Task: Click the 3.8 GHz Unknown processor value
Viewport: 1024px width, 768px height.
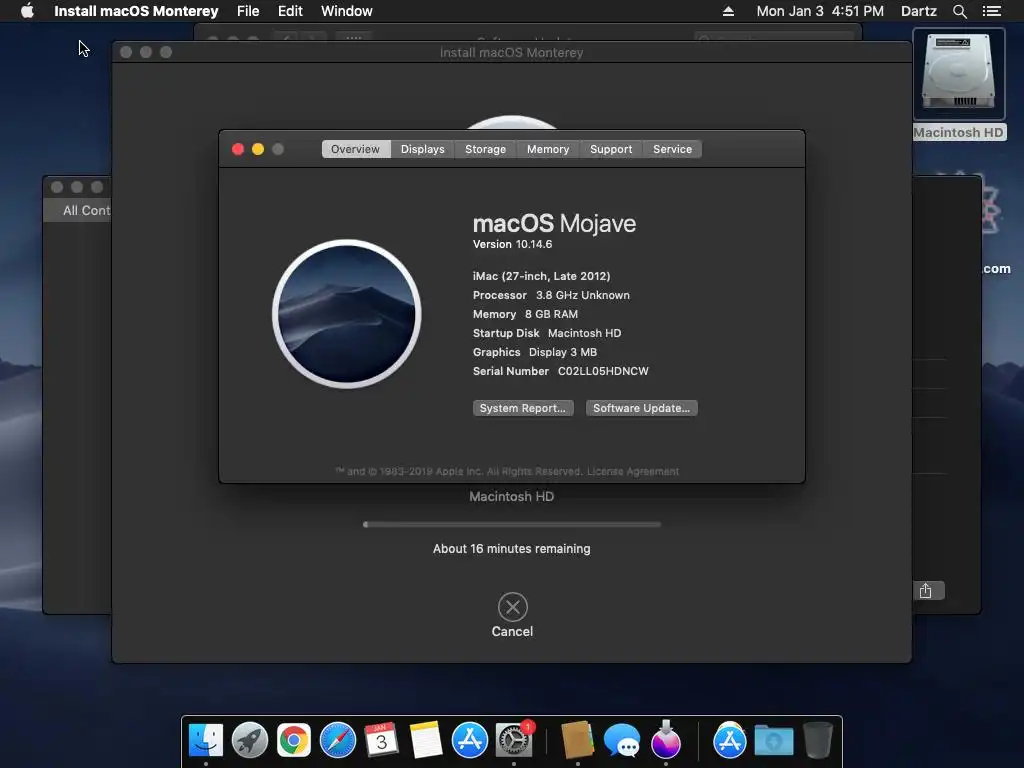Action: click(x=583, y=295)
